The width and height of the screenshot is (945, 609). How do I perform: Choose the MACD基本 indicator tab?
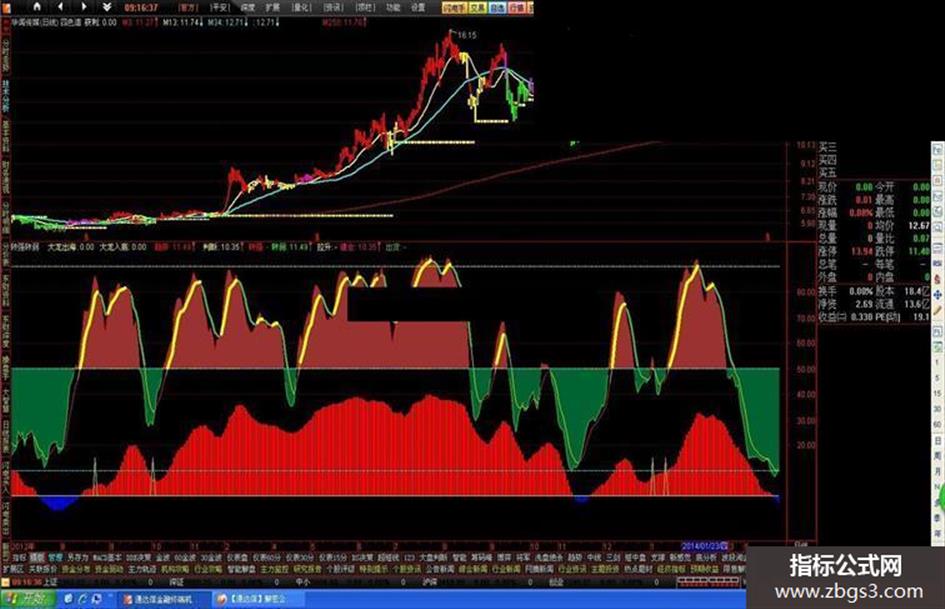tap(107, 558)
